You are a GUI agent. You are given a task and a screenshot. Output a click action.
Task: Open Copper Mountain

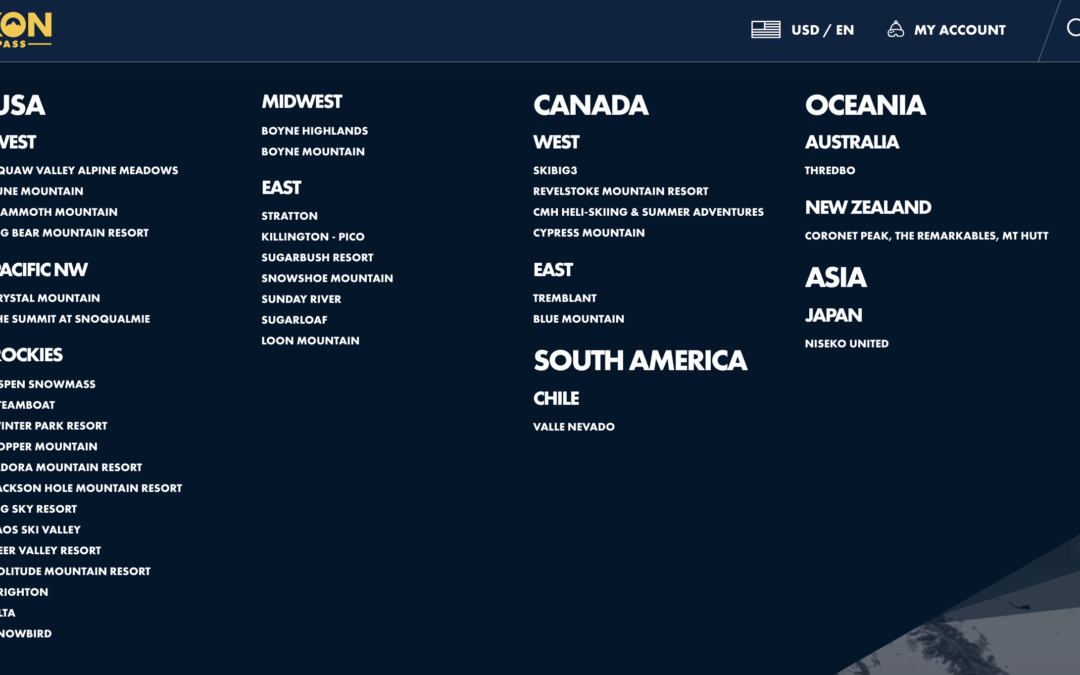48,446
